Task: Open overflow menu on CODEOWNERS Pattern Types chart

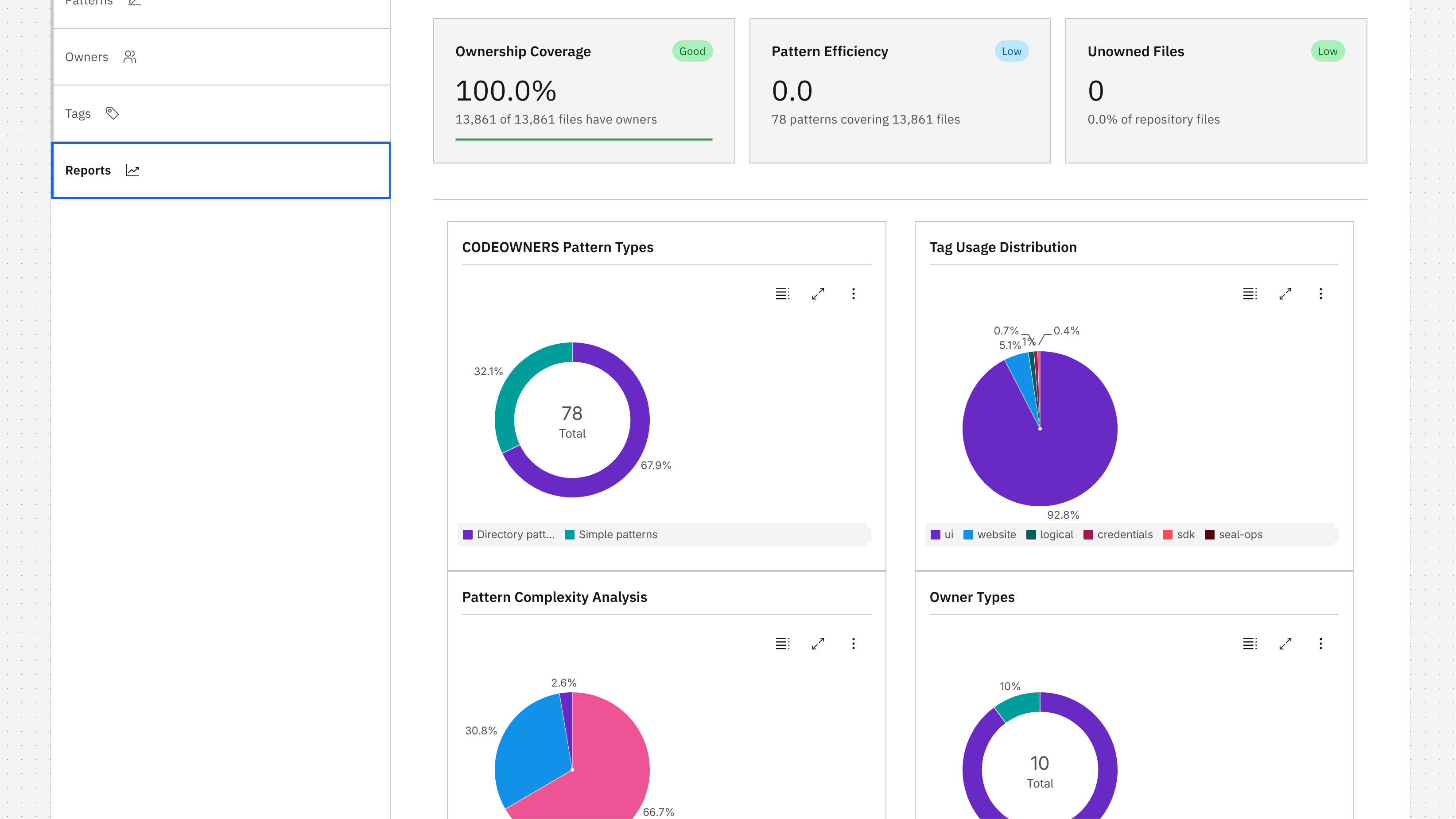Action: (853, 293)
